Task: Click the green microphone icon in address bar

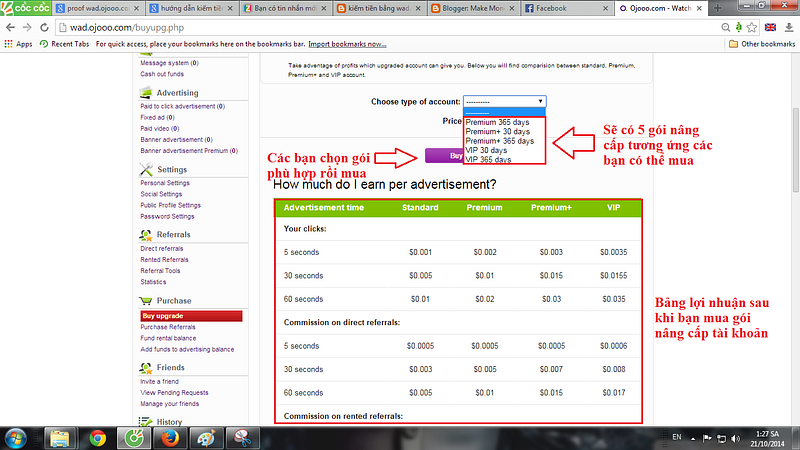Action: coord(738,28)
